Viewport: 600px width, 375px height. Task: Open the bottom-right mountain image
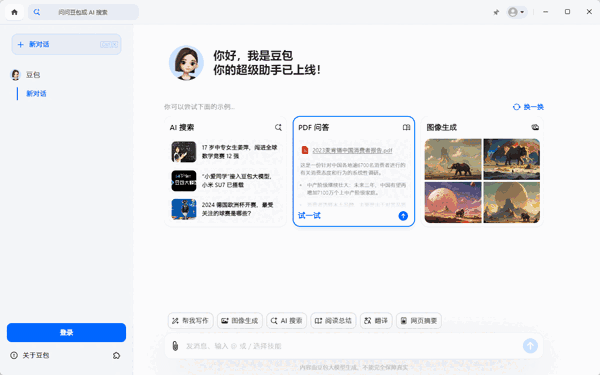pyautogui.click(x=512, y=202)
